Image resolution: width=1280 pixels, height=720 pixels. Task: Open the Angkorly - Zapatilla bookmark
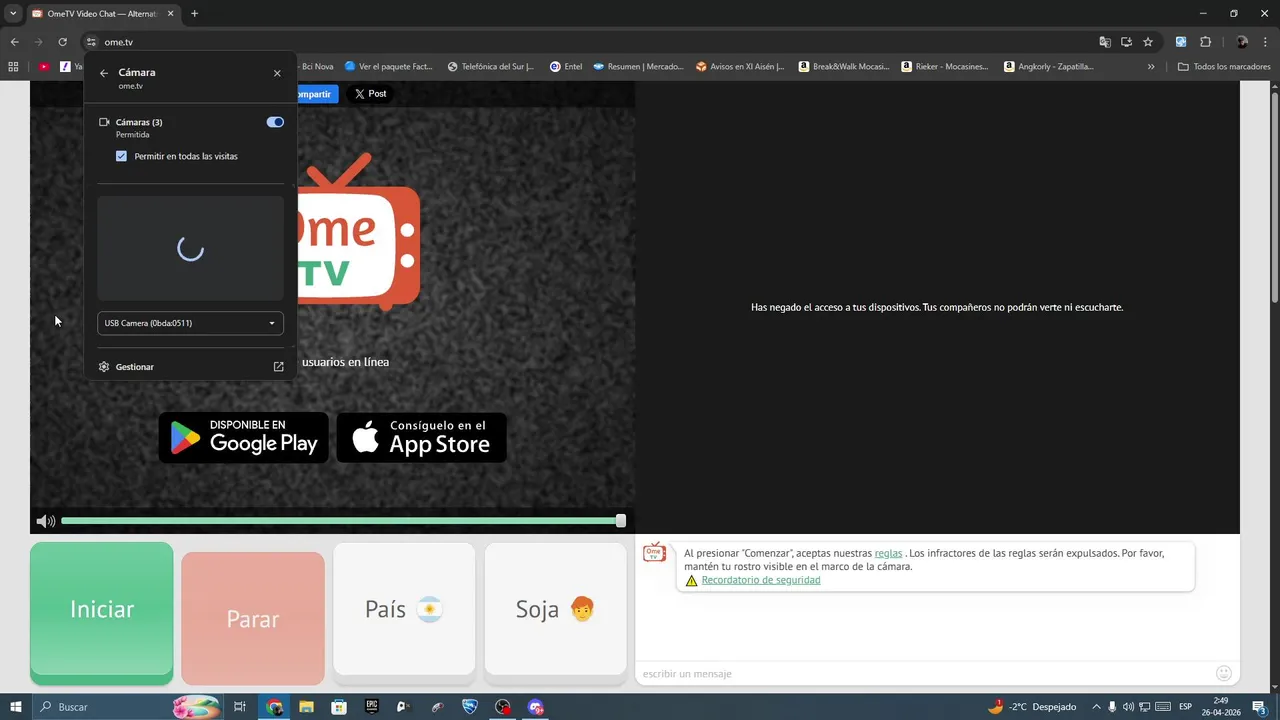tap(1048, 67)
